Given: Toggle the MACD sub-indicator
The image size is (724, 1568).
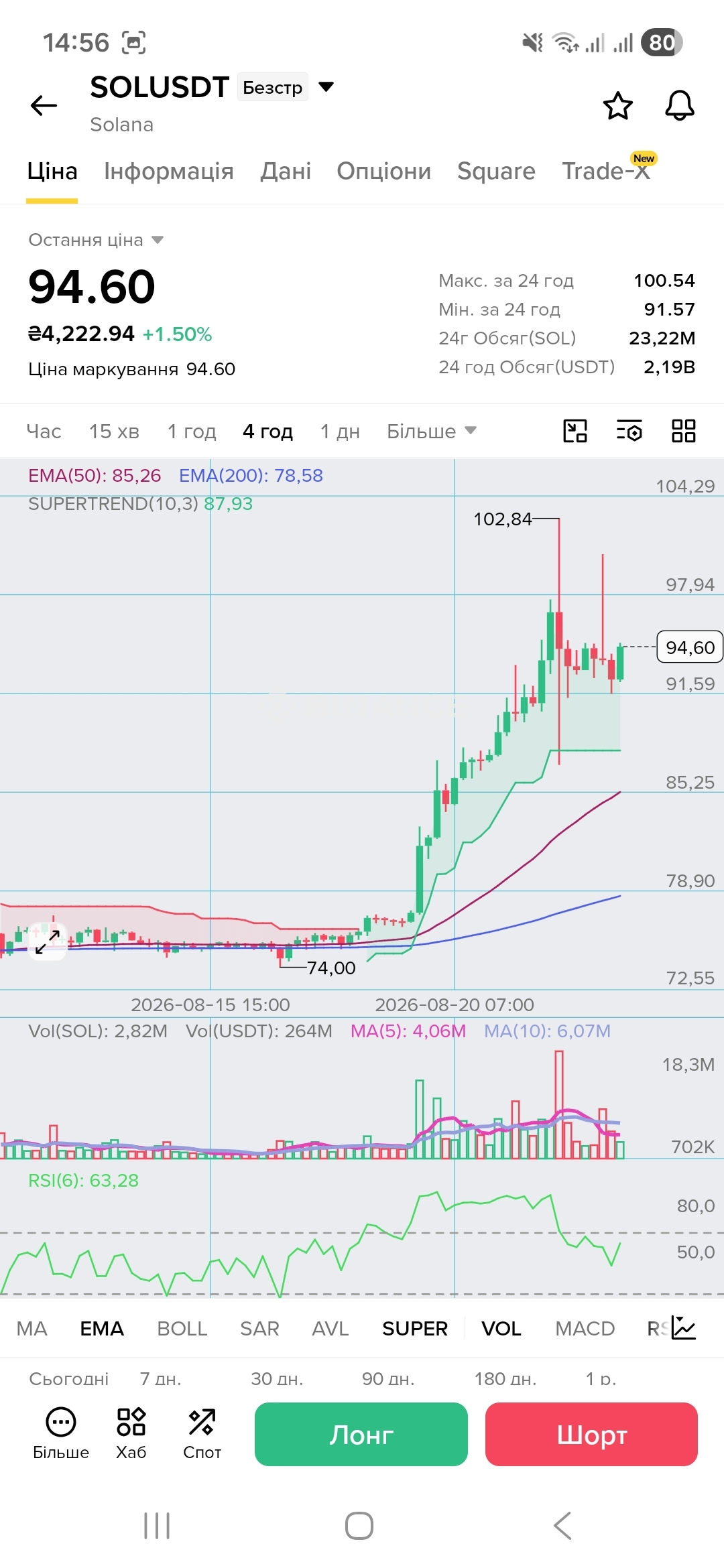Looking at the screenshot, I should (x=585, y=1328).
